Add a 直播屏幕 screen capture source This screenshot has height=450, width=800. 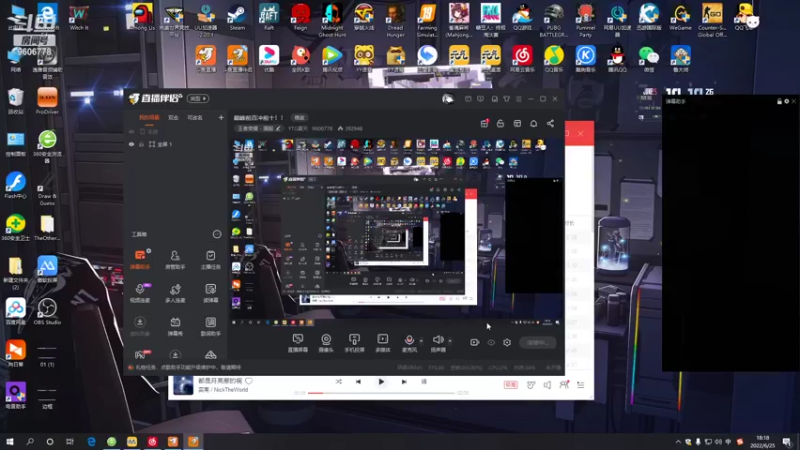pyautogui.click(x=297, y=343)
